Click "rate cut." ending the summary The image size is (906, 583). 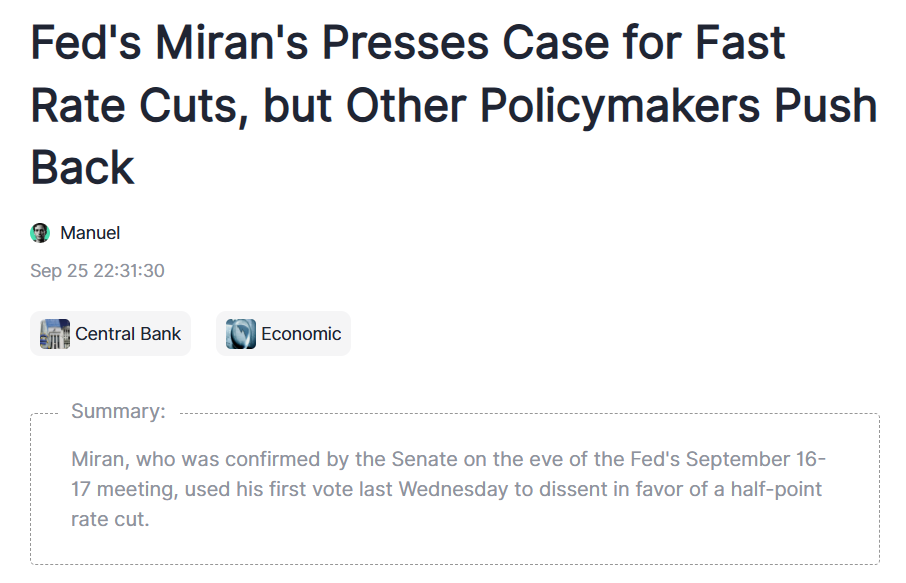point(110,521)
